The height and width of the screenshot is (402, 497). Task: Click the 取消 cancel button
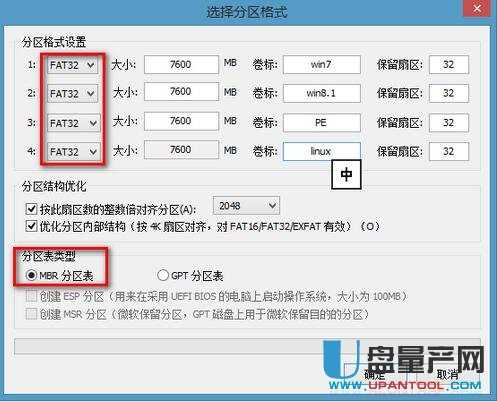[448, 374]
